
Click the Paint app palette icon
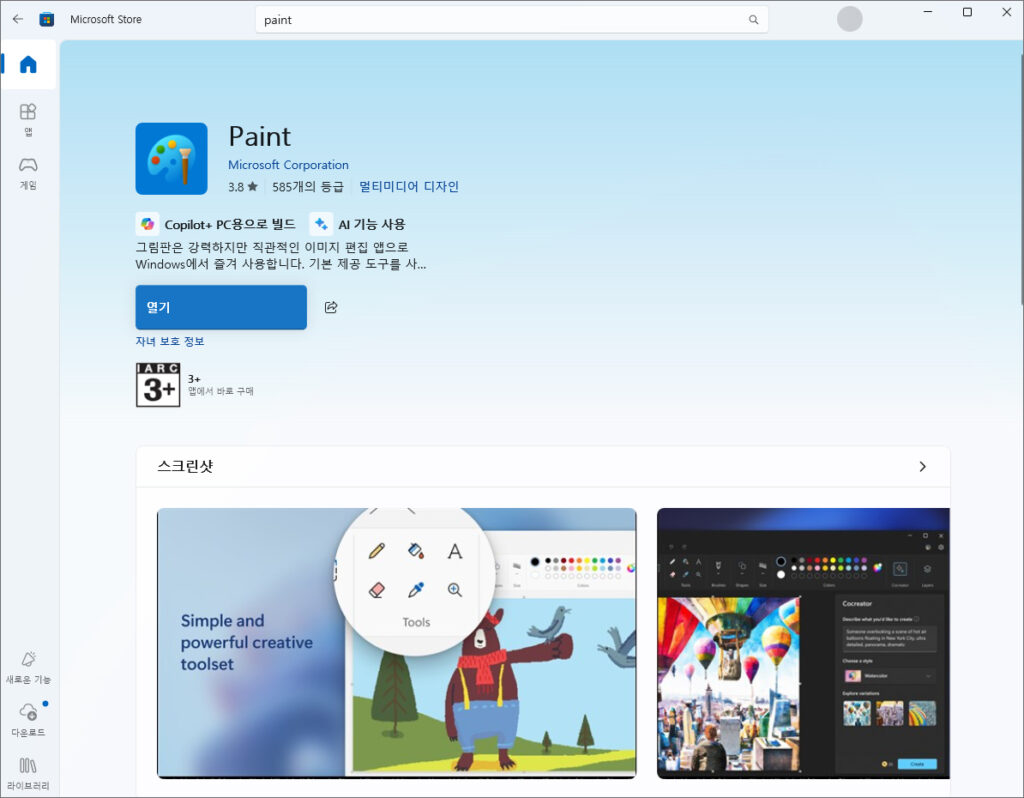coord(171,158)
